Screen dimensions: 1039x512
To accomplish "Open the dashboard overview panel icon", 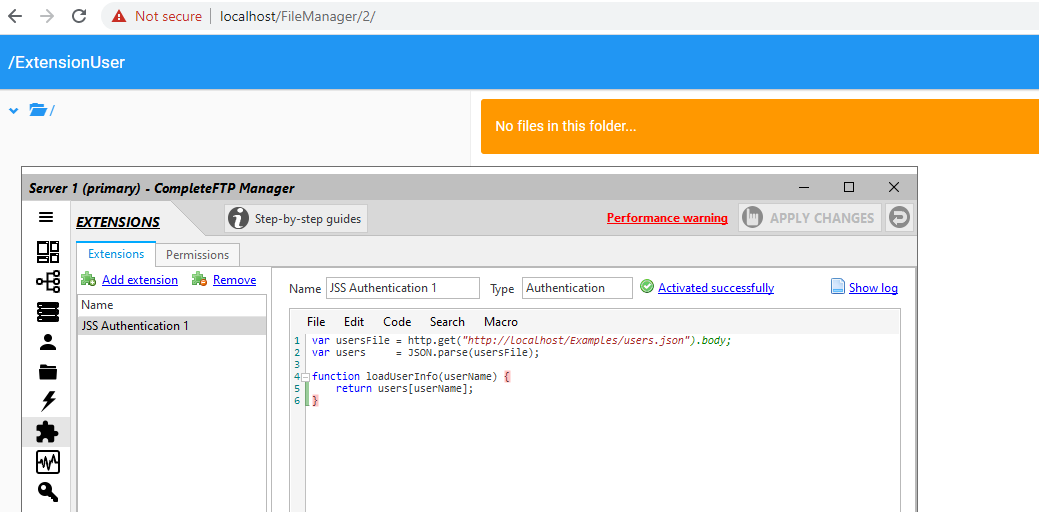I will [x=48, y=252].
